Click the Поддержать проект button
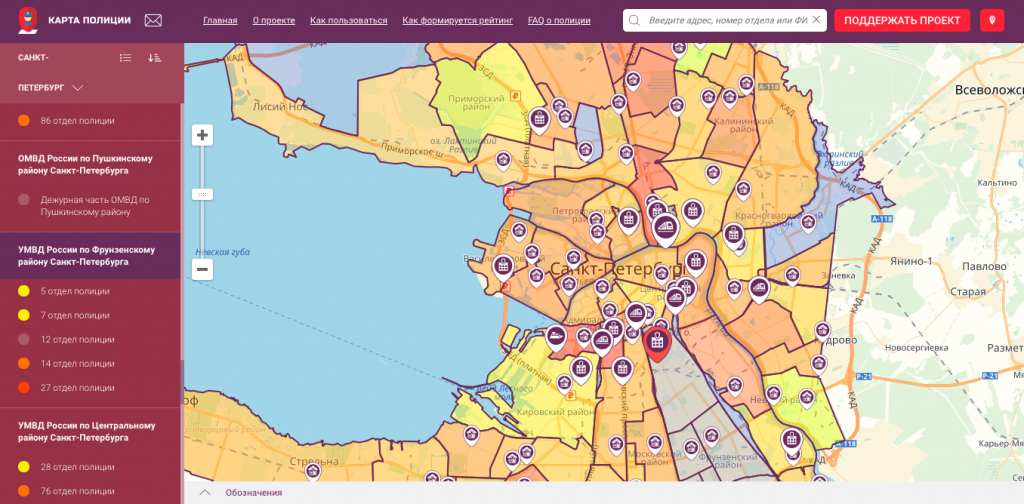The height and width of the screenshot is (504, 1024). coord(902,20)
